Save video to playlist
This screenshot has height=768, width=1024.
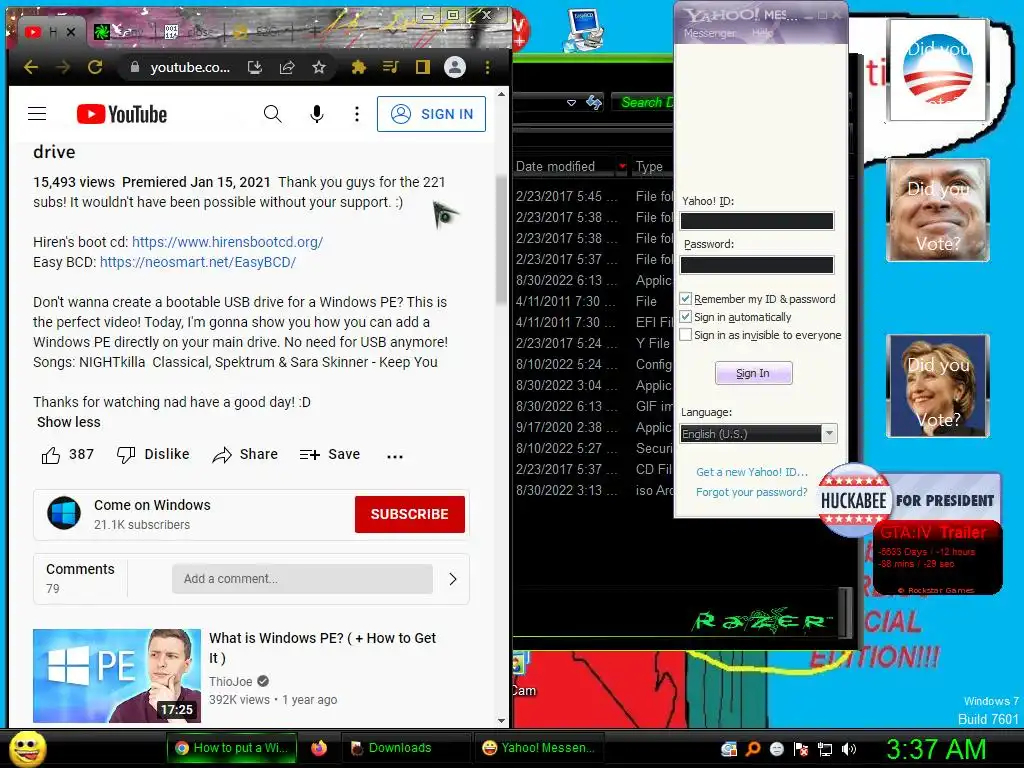pos(330,455)
